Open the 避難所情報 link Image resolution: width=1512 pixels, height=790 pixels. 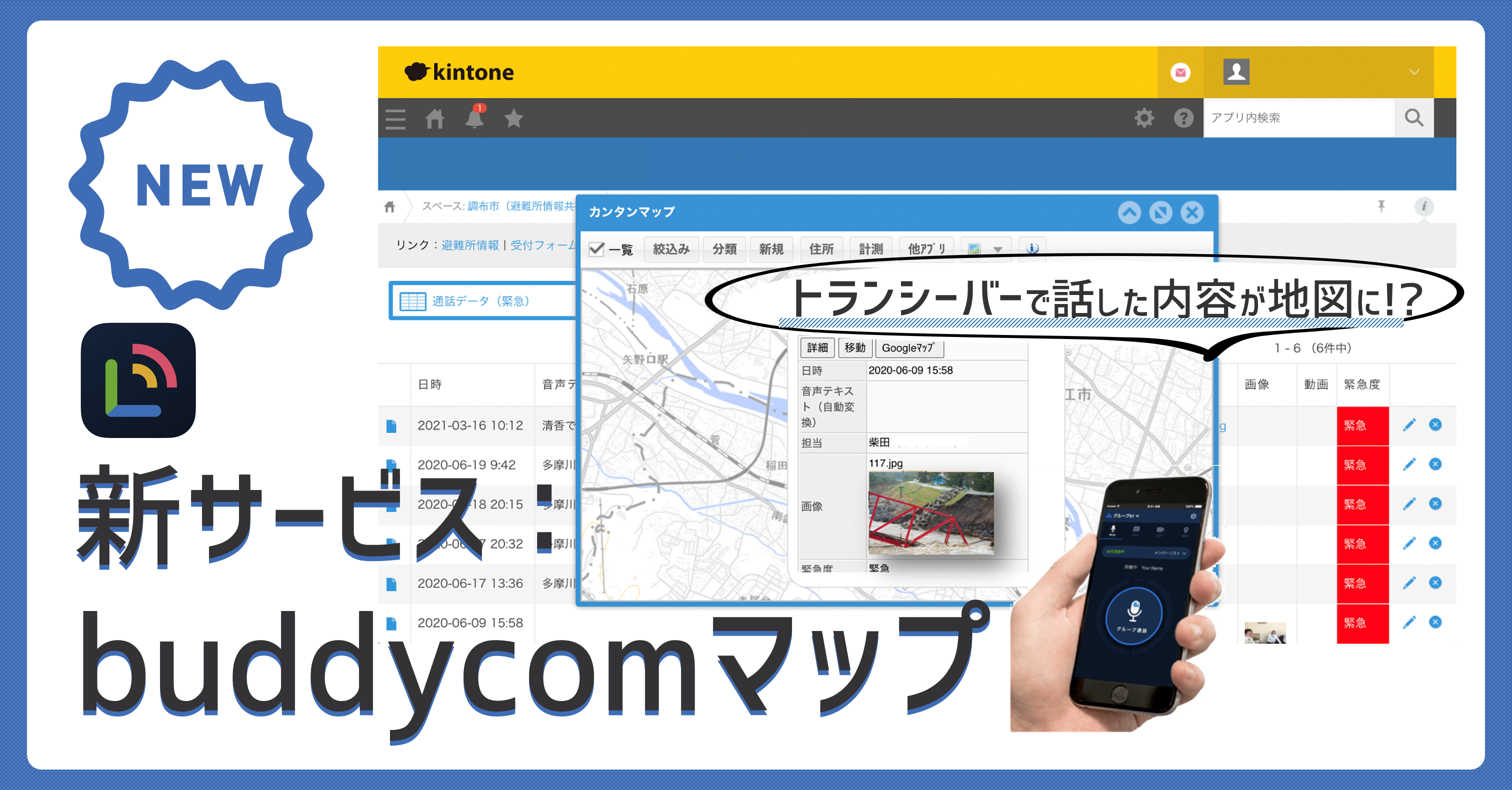469,245
